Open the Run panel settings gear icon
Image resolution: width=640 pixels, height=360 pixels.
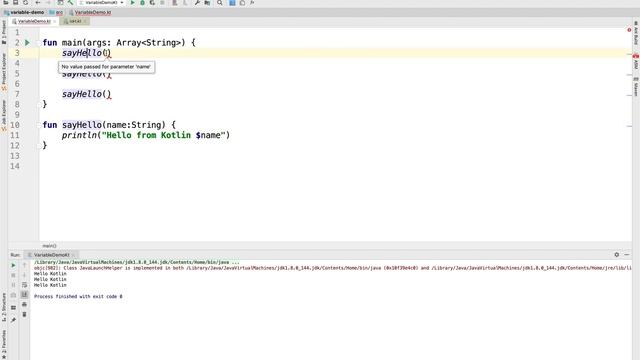(x=616, y=254)
